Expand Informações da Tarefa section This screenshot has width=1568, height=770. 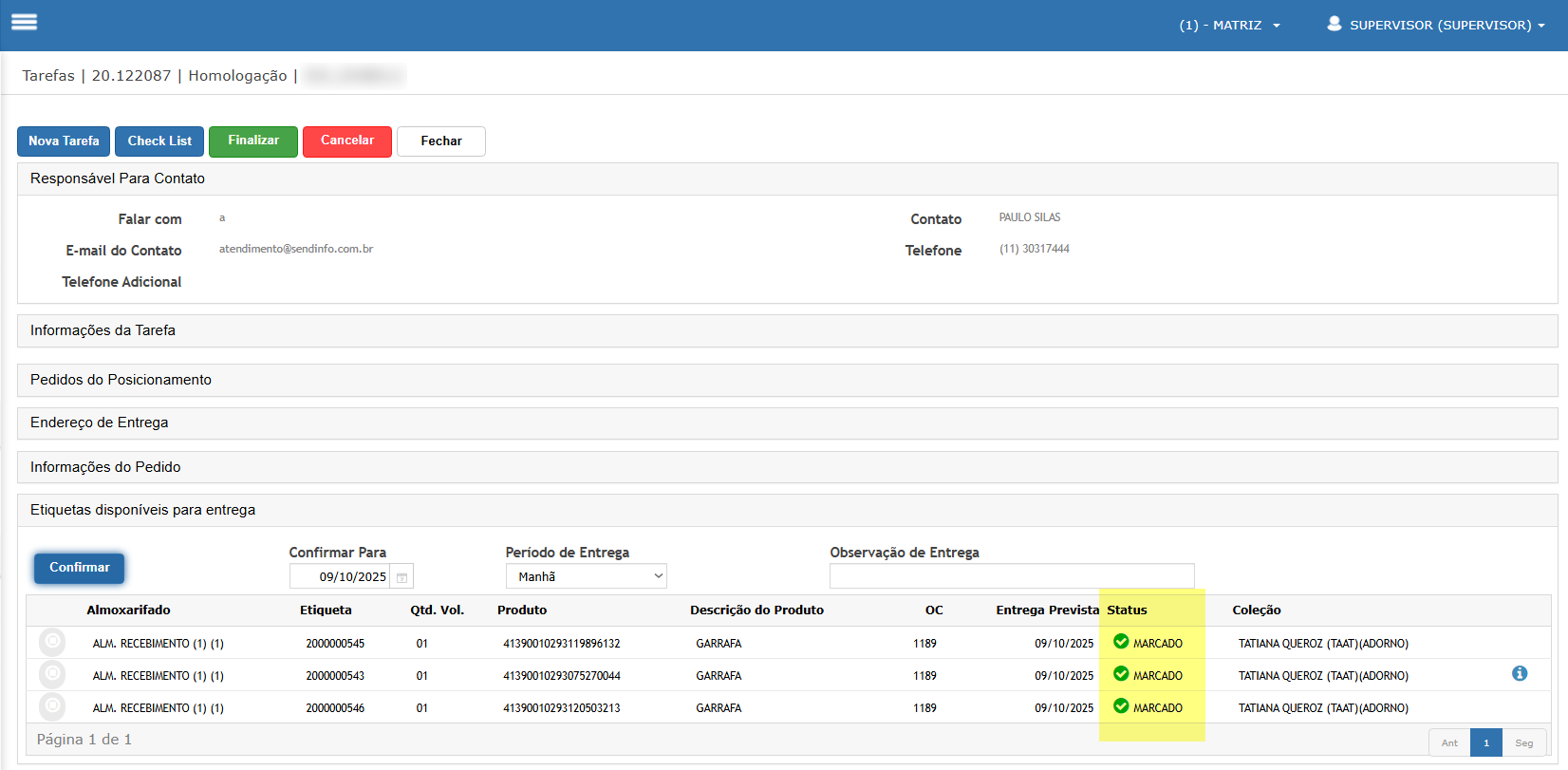[103, 330]
